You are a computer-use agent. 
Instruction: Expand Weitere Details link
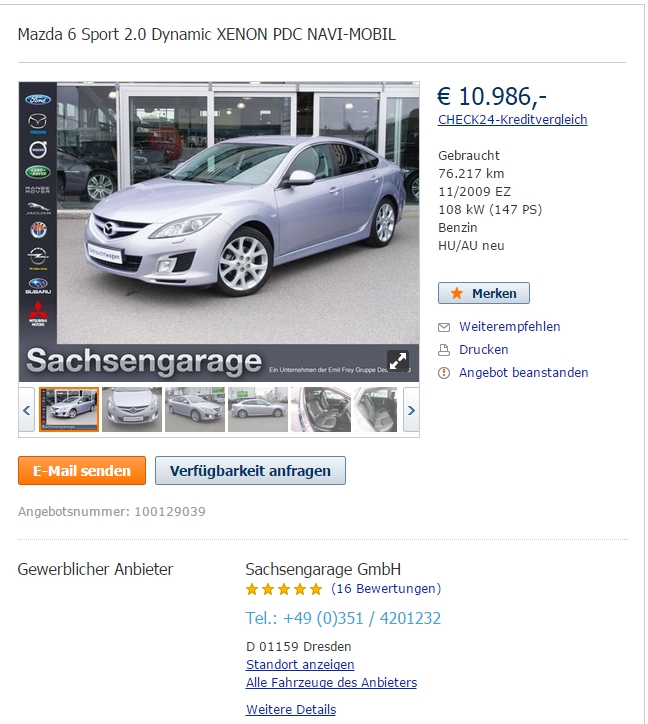pos(291,709)
